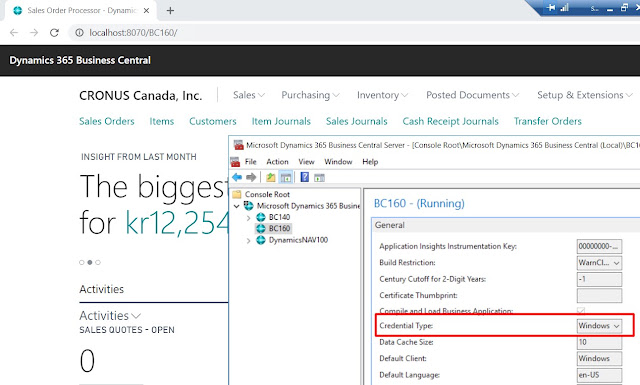Open the Help menu in MMC
The height and width of the screenshot is (385, 640).
point(370,162)
